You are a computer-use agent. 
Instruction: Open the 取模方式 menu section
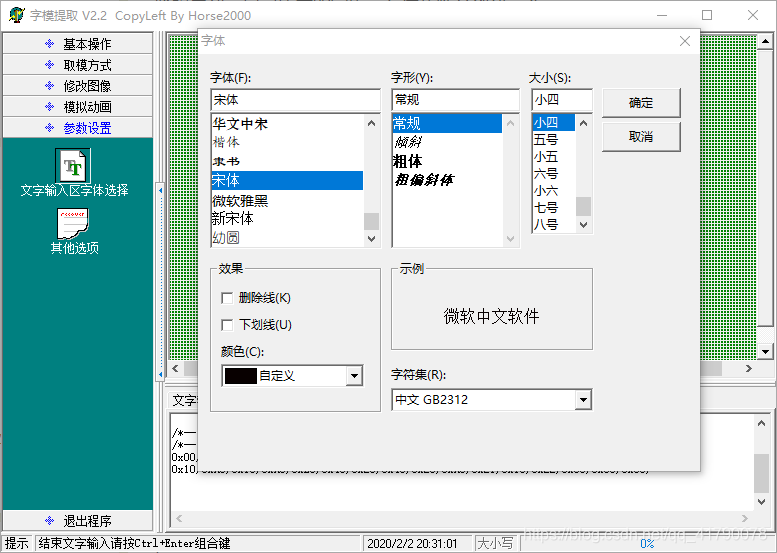(x=78, y=65)
